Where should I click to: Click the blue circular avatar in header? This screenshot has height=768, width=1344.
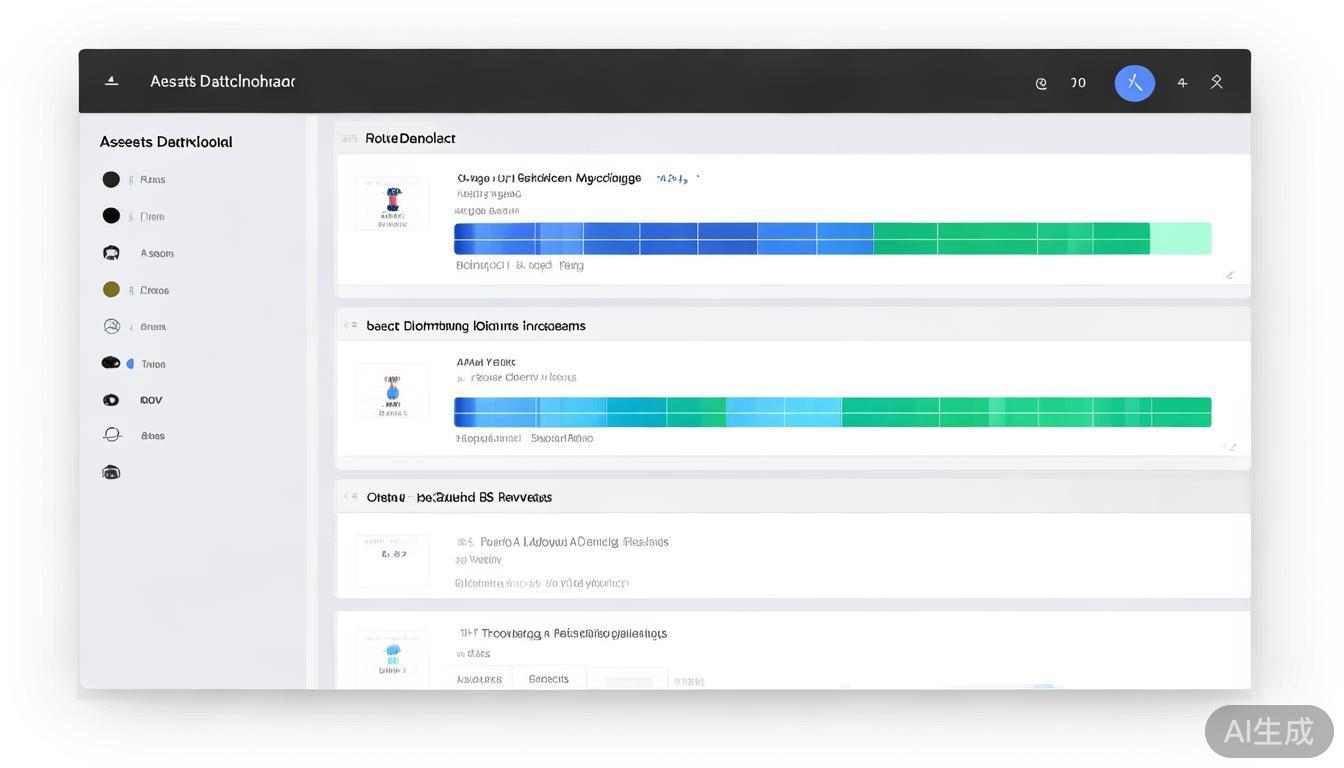coord(1134,83)
